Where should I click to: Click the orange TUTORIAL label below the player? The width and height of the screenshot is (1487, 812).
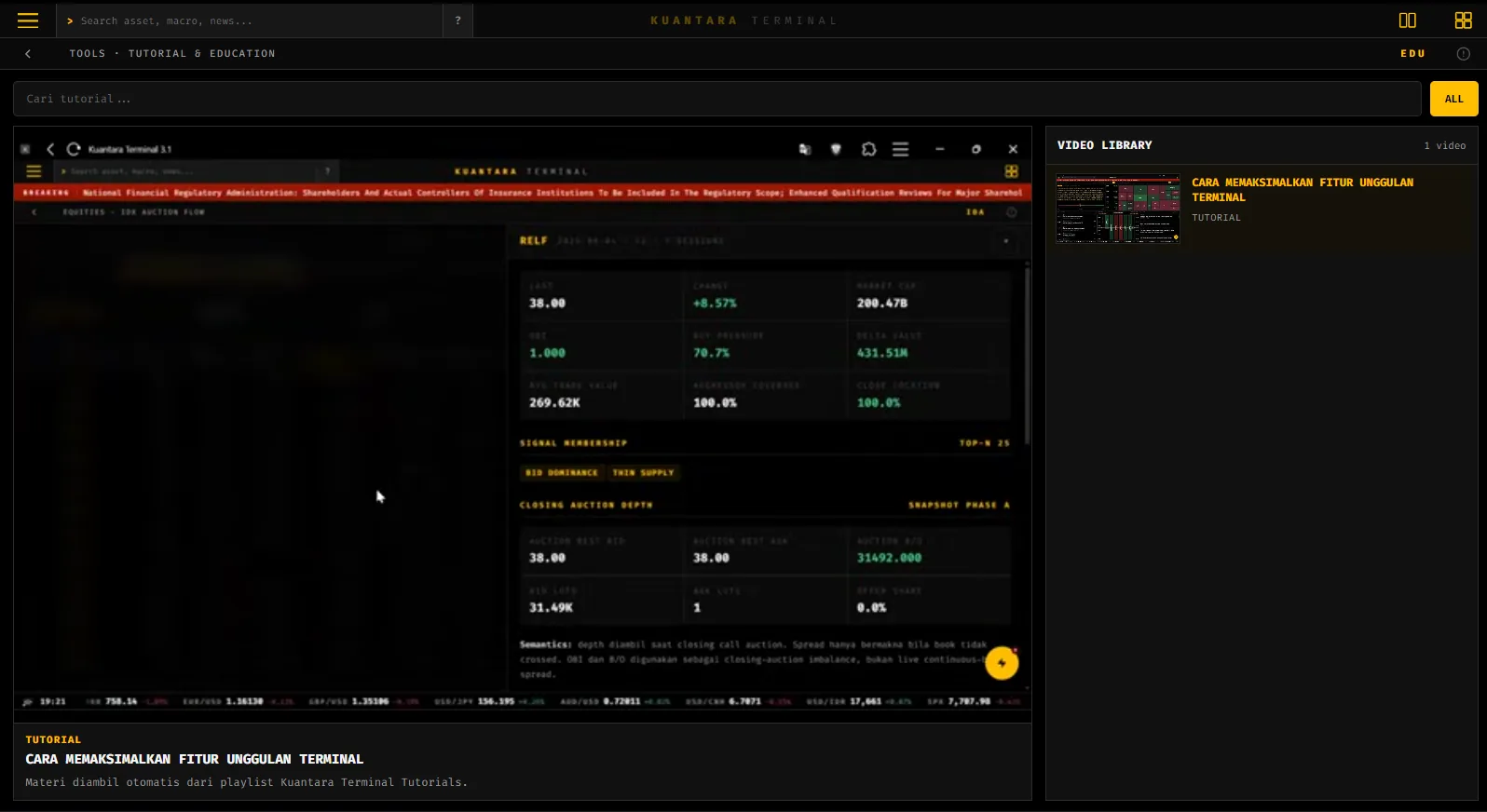pyautogui.click(x=53, y=739)
